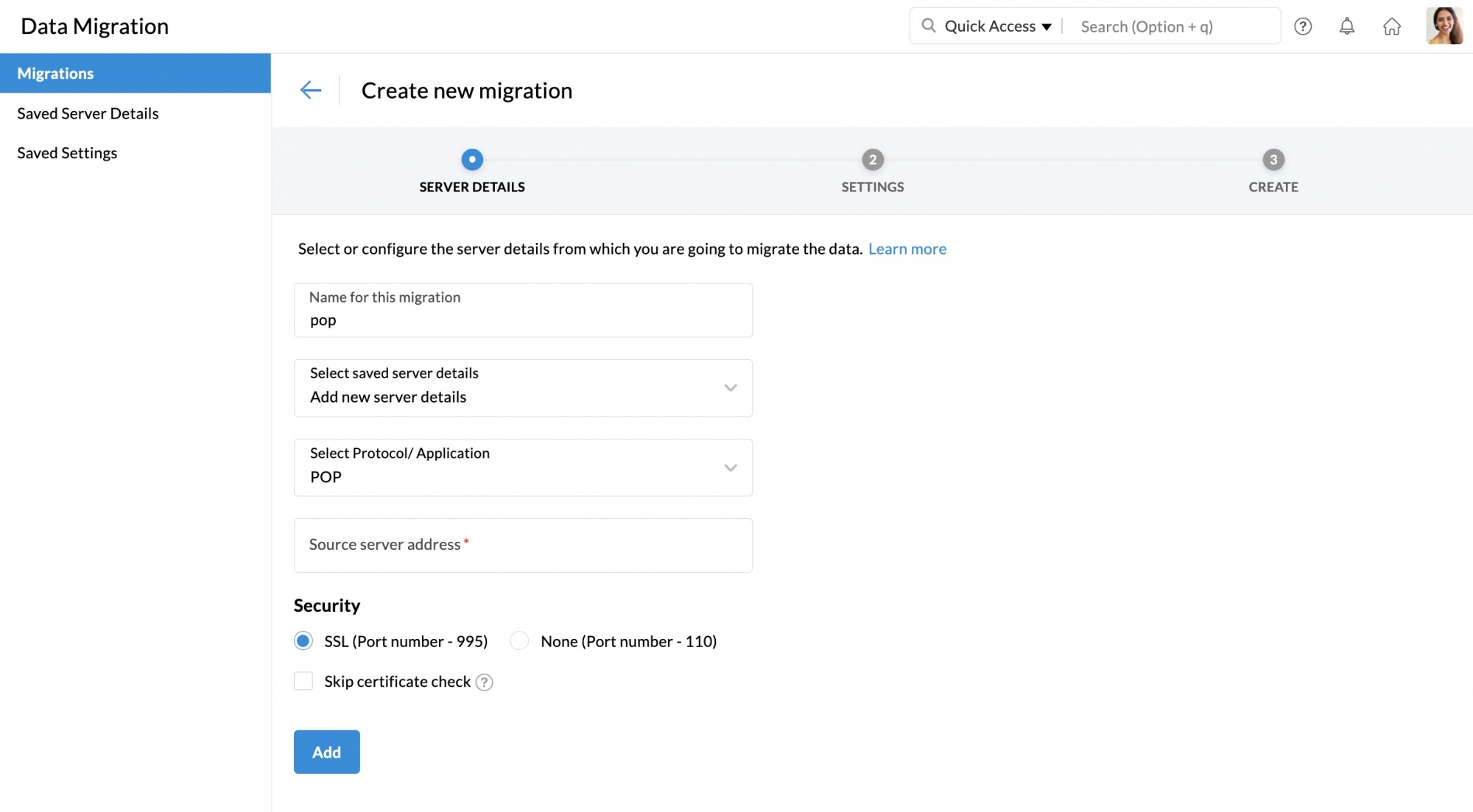Click the Create step 3 circle
This screenshot has height=812, width=1473.
pyautogui.click(x=1273, y=160)
